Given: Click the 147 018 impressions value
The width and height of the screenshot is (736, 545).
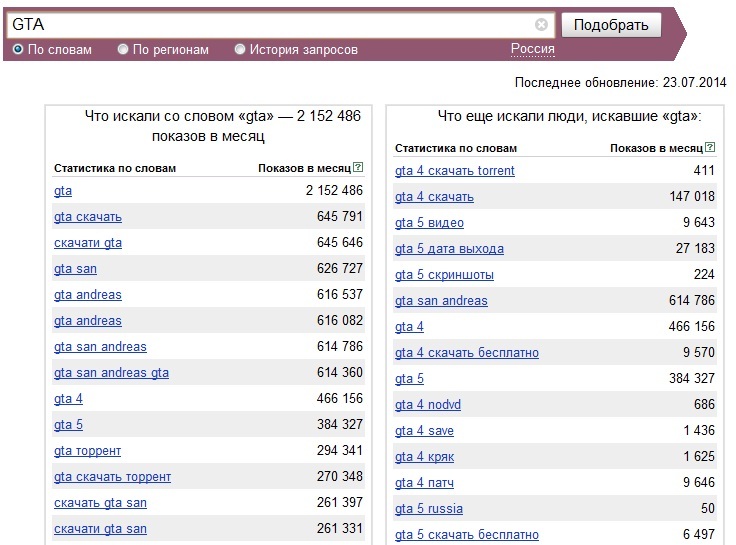Looking at the screenshot, I should pos(692,196).
